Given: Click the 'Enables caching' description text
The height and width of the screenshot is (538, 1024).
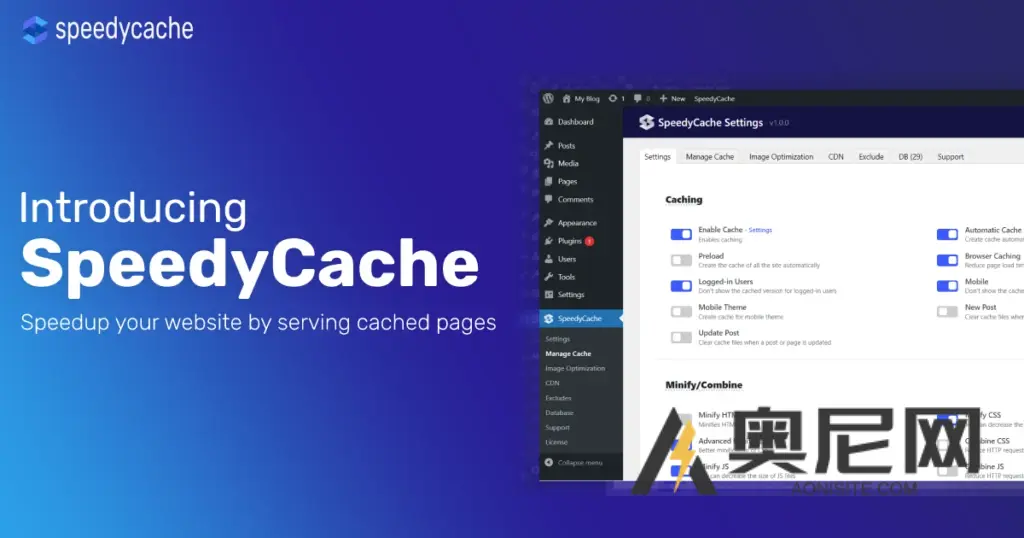Looking at the screenshot, I should click(x=720, y=240).
